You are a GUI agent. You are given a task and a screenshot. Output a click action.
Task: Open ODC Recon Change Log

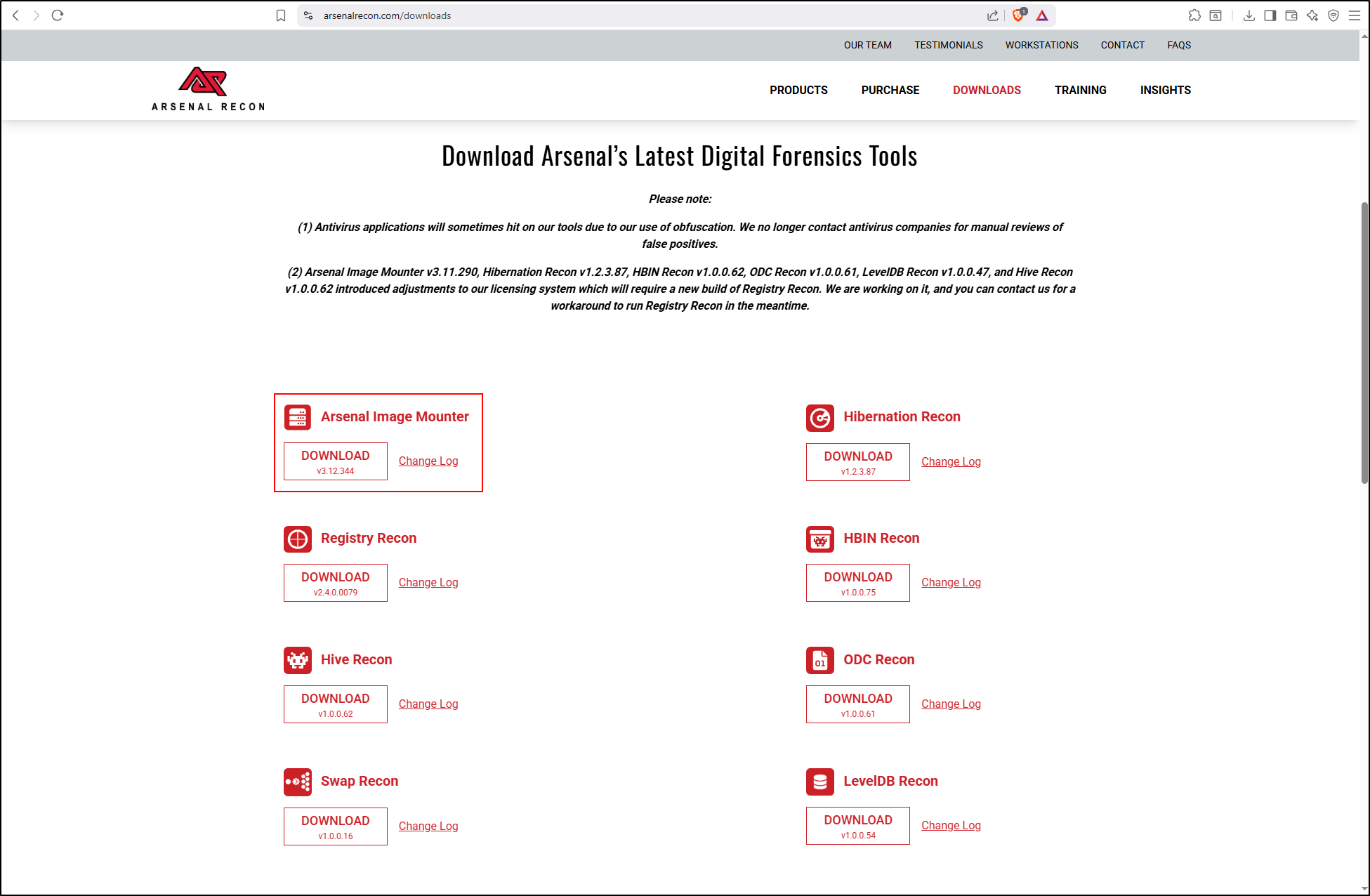(x=951, y=704)
